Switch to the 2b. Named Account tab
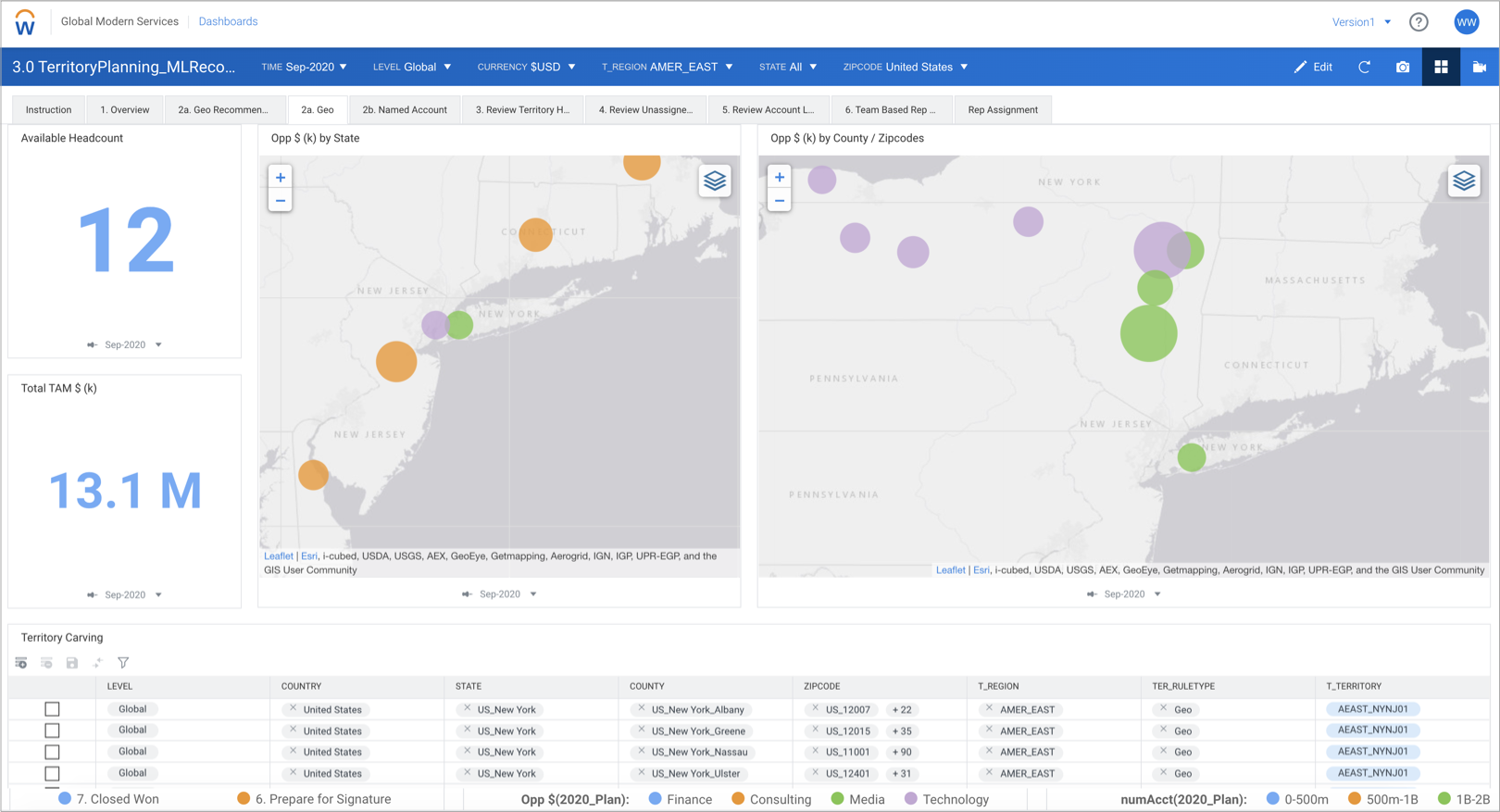The image size is (1500, 812). pyautogui.click(x=405, y=109)
